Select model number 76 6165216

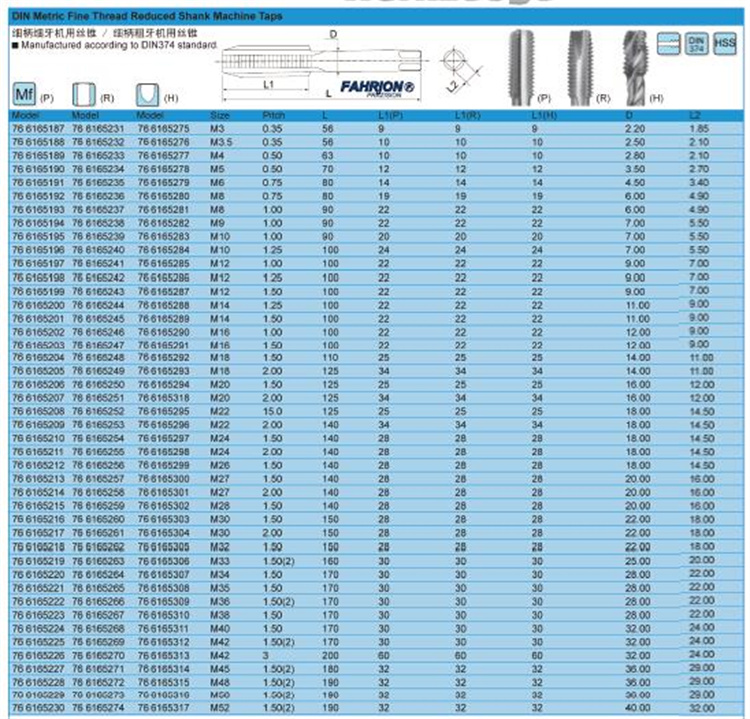click(38, 519)
